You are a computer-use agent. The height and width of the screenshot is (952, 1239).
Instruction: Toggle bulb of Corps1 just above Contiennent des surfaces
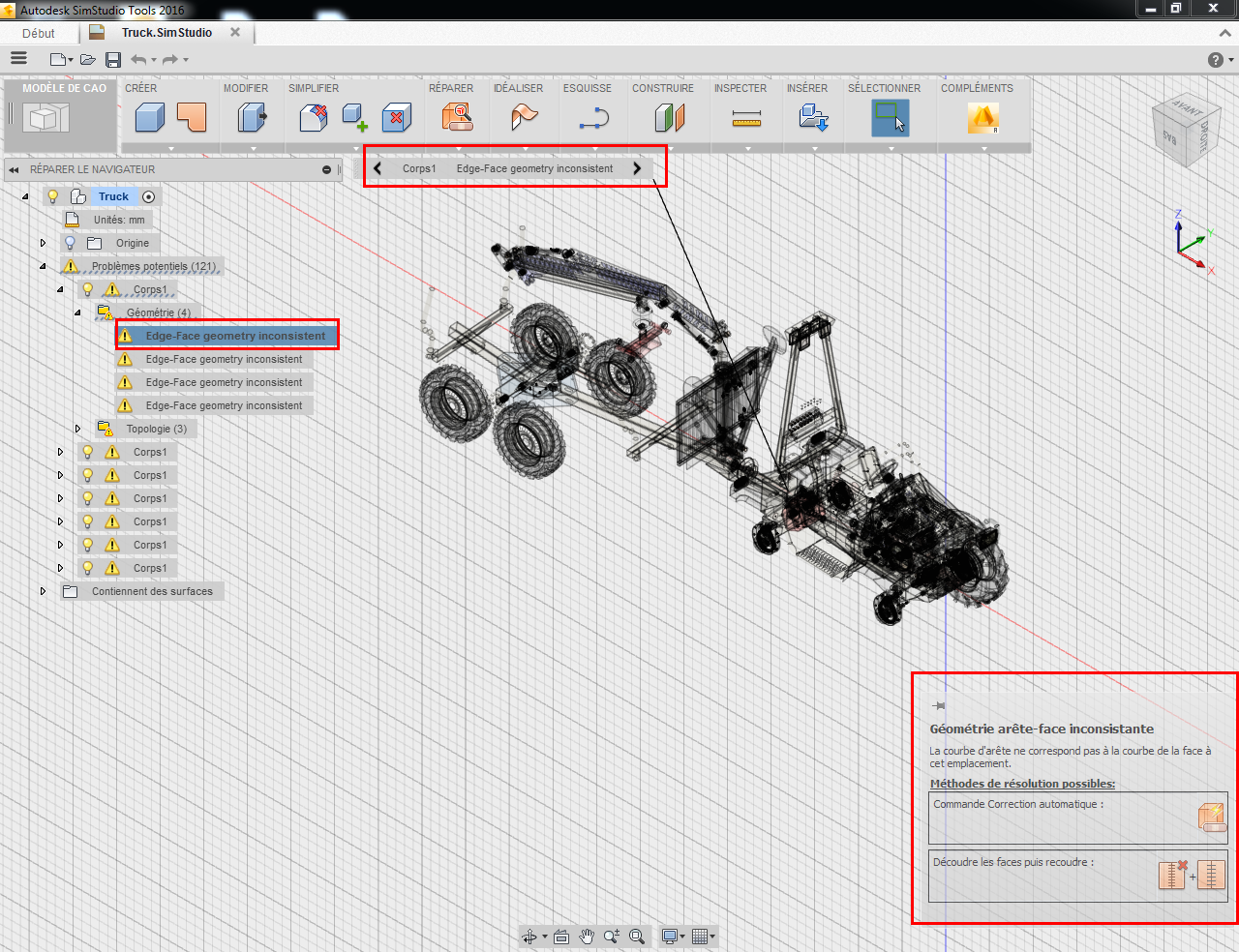(88, 568)
